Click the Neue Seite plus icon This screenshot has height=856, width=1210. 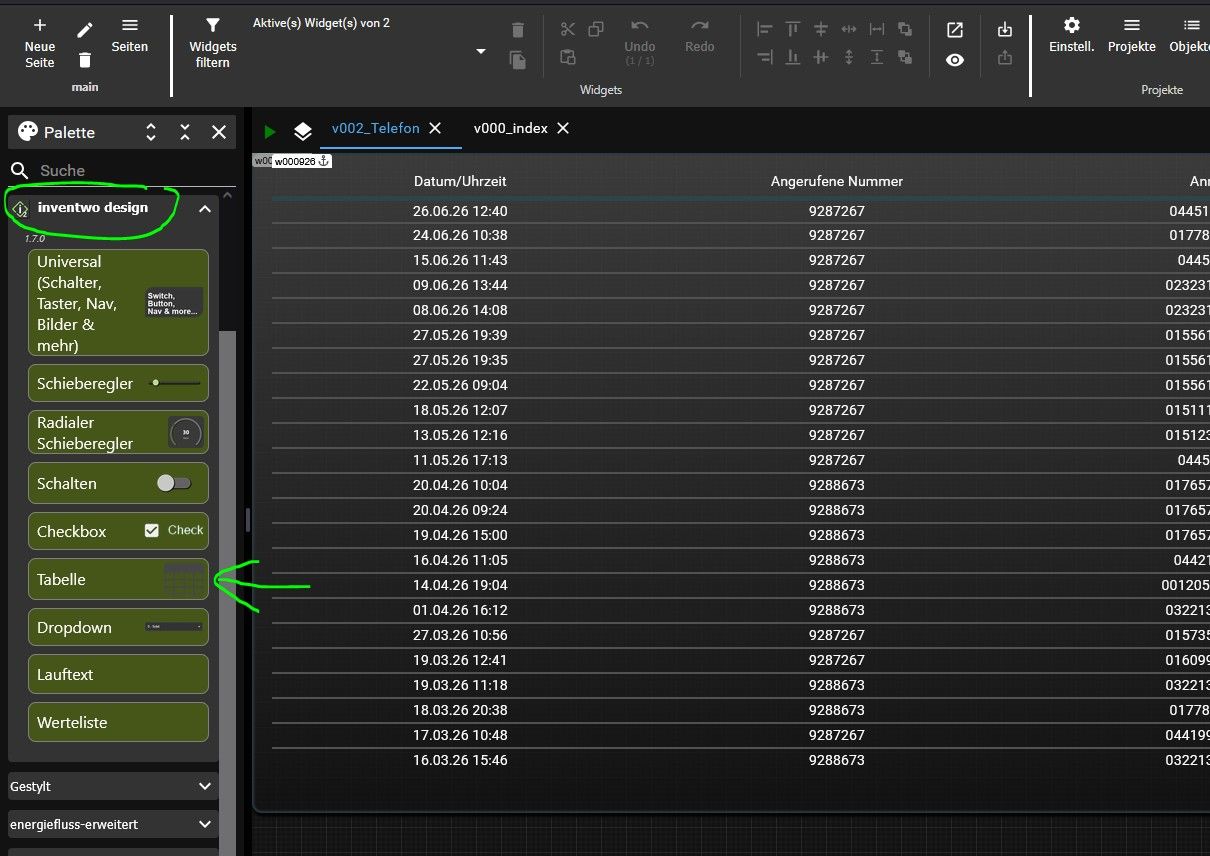point(40,25)
